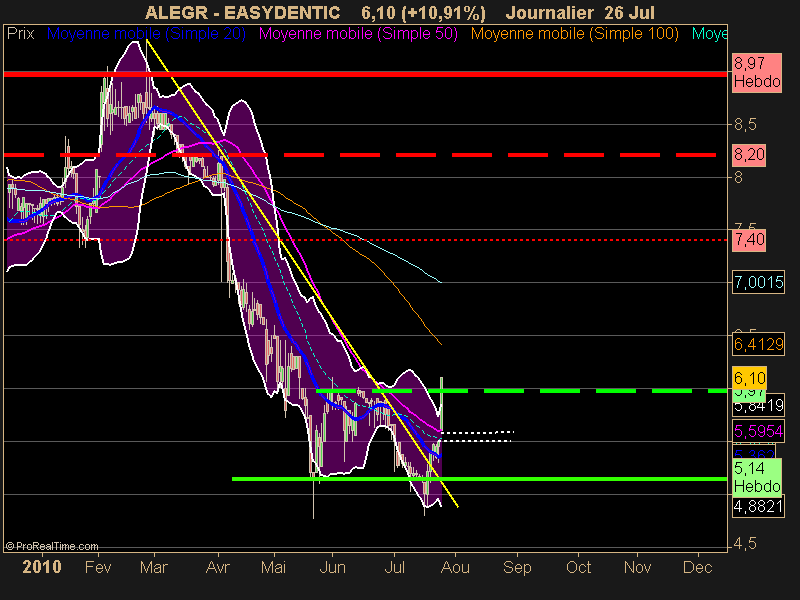Click the '5,5954' magenta moving average value
Viewport: 800px width, 600px height.
coord(758,432)
